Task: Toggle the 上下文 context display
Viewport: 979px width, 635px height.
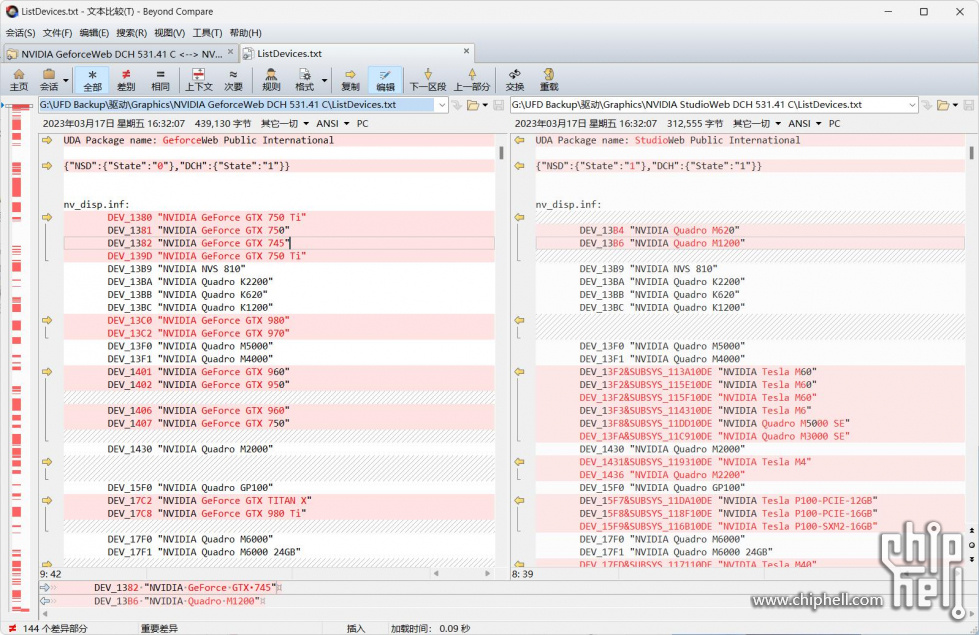Action: [199, 80]
